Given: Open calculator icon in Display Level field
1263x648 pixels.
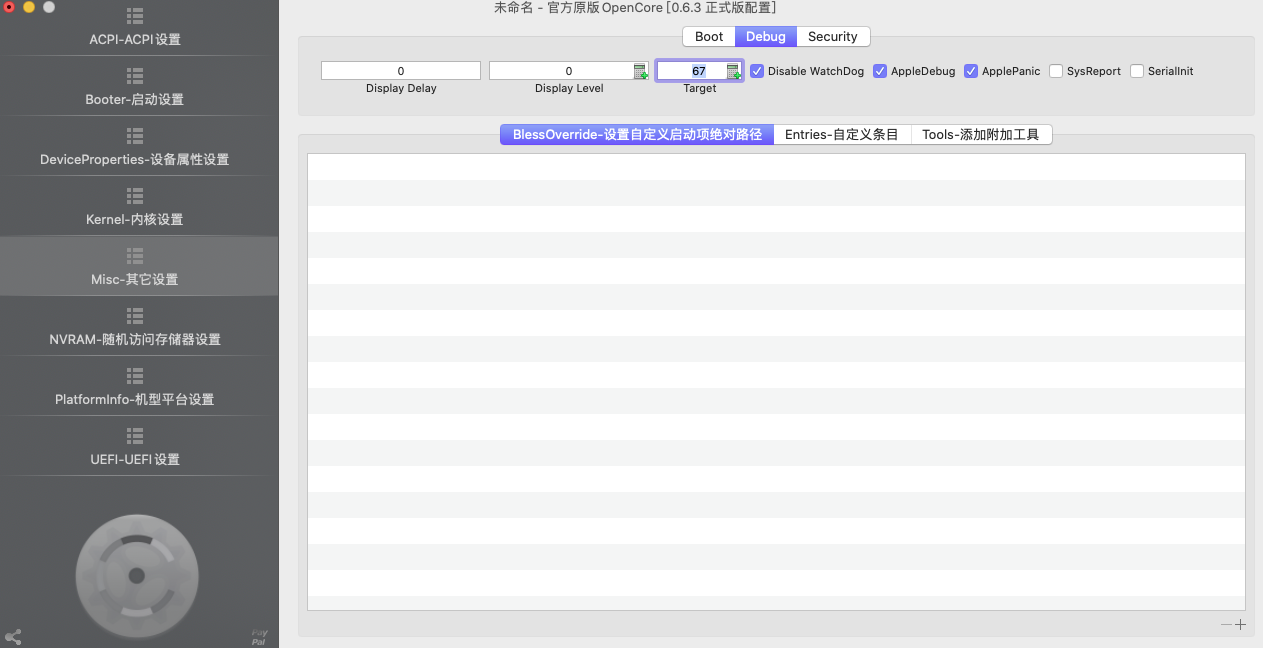Looking at the screenshot, I should pos(641,71).
